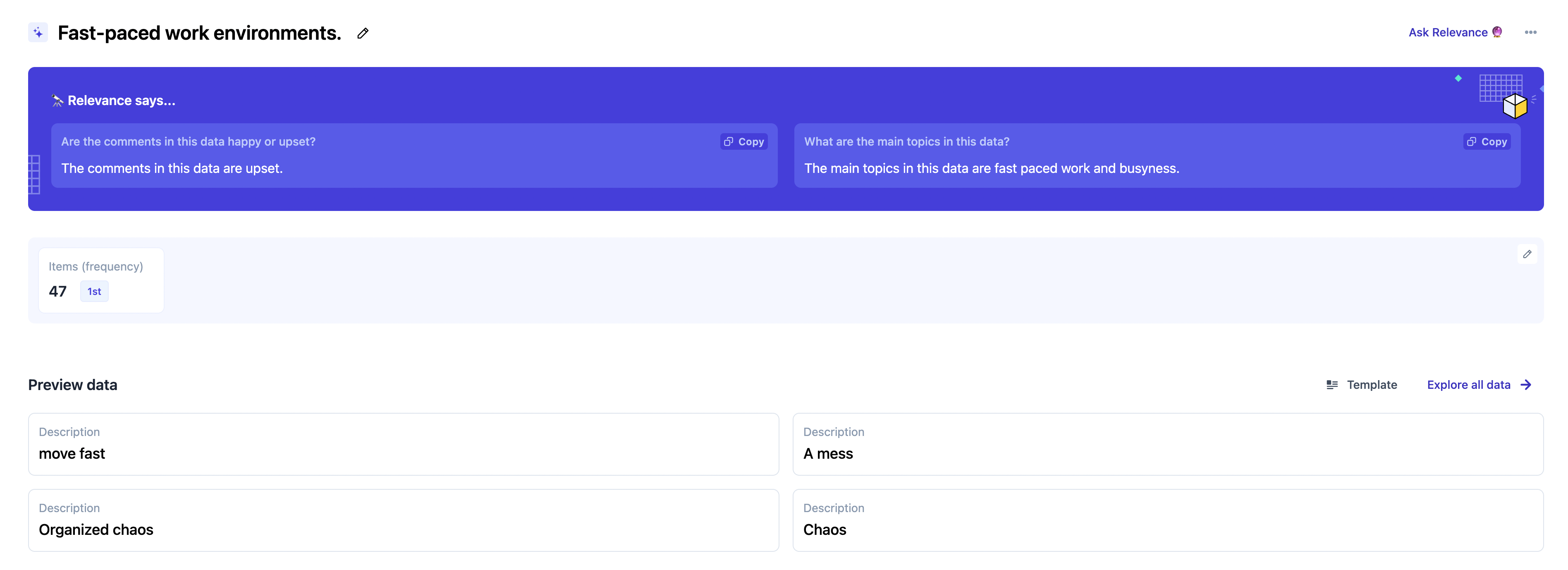Viewport: 1568px width, 570px height.
Task: Click the 1st rank badge
Action: click(x=94, y=291)
